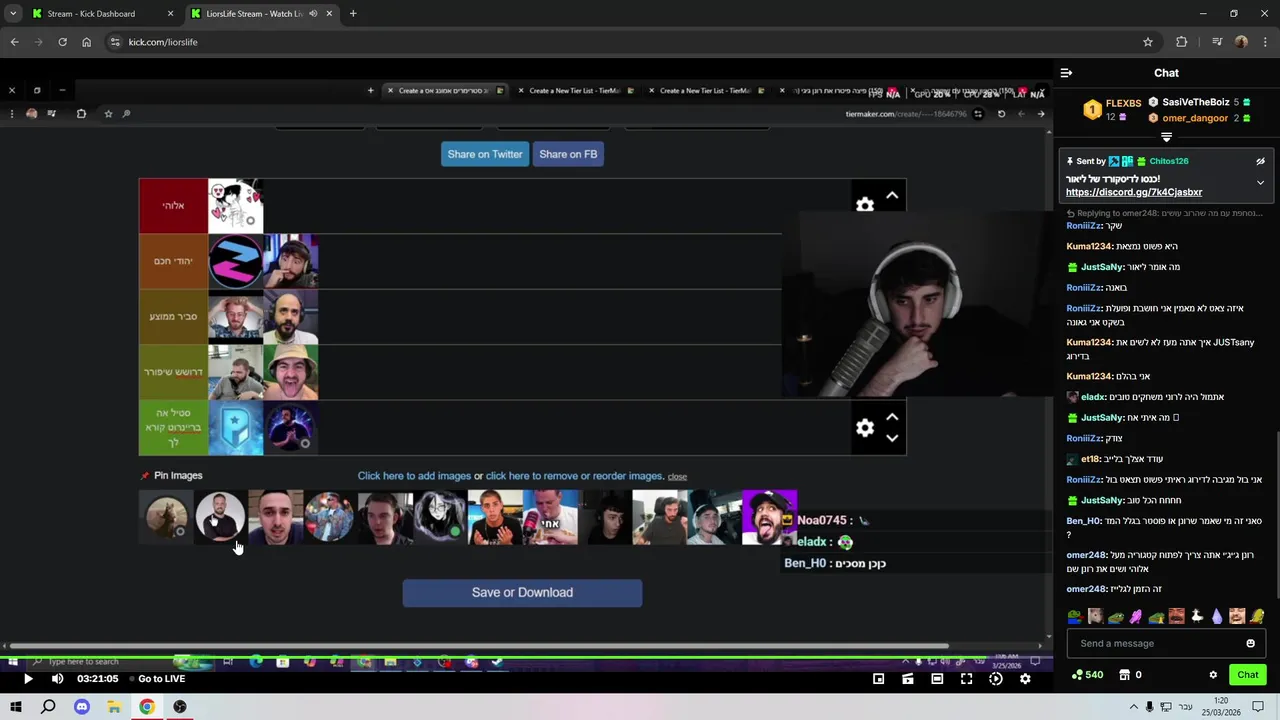The image size is (1280, 720).
Task: Open emoji picker in chat input
Action: tap(1250, 643)
